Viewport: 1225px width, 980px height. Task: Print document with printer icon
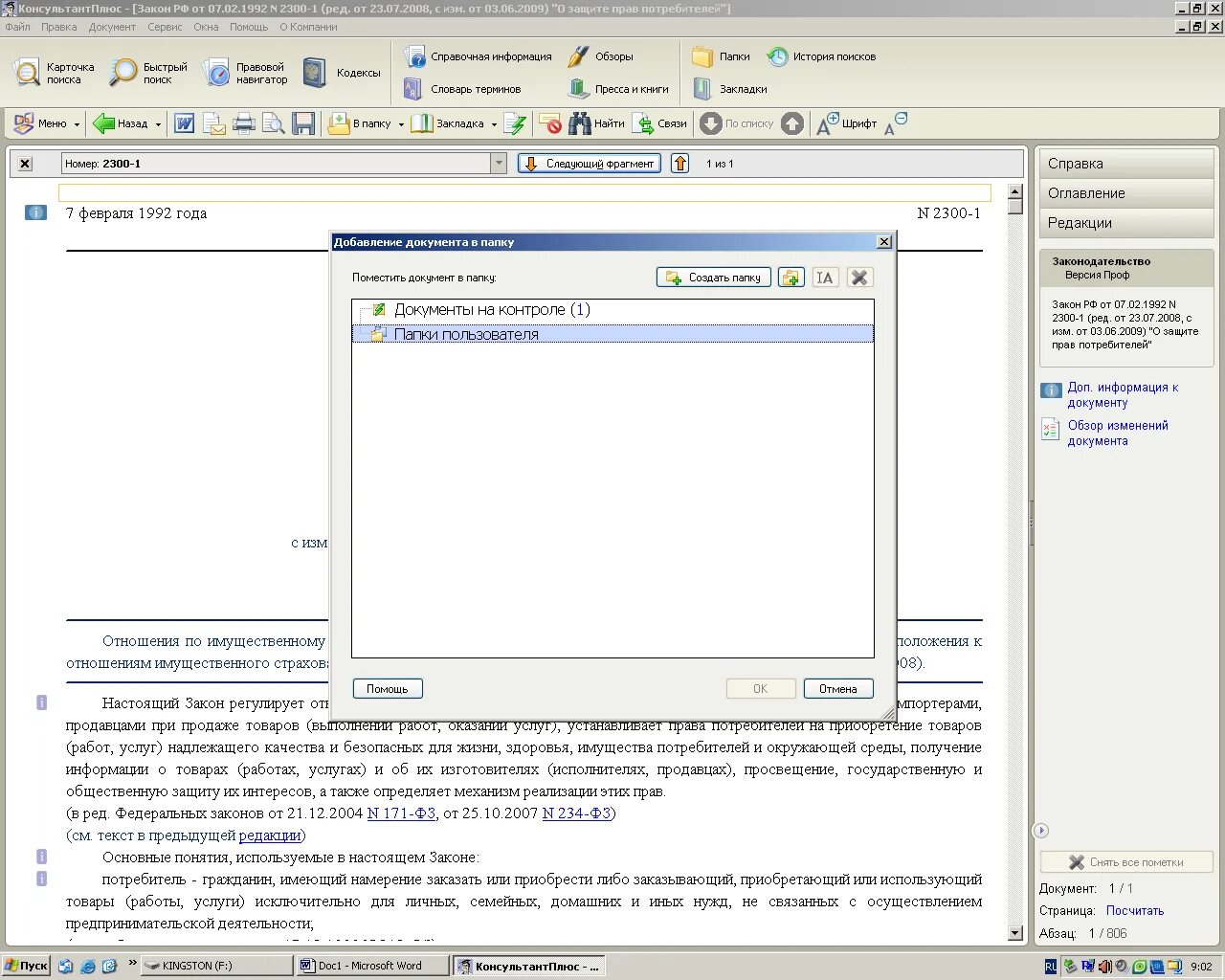pos(244,123)
